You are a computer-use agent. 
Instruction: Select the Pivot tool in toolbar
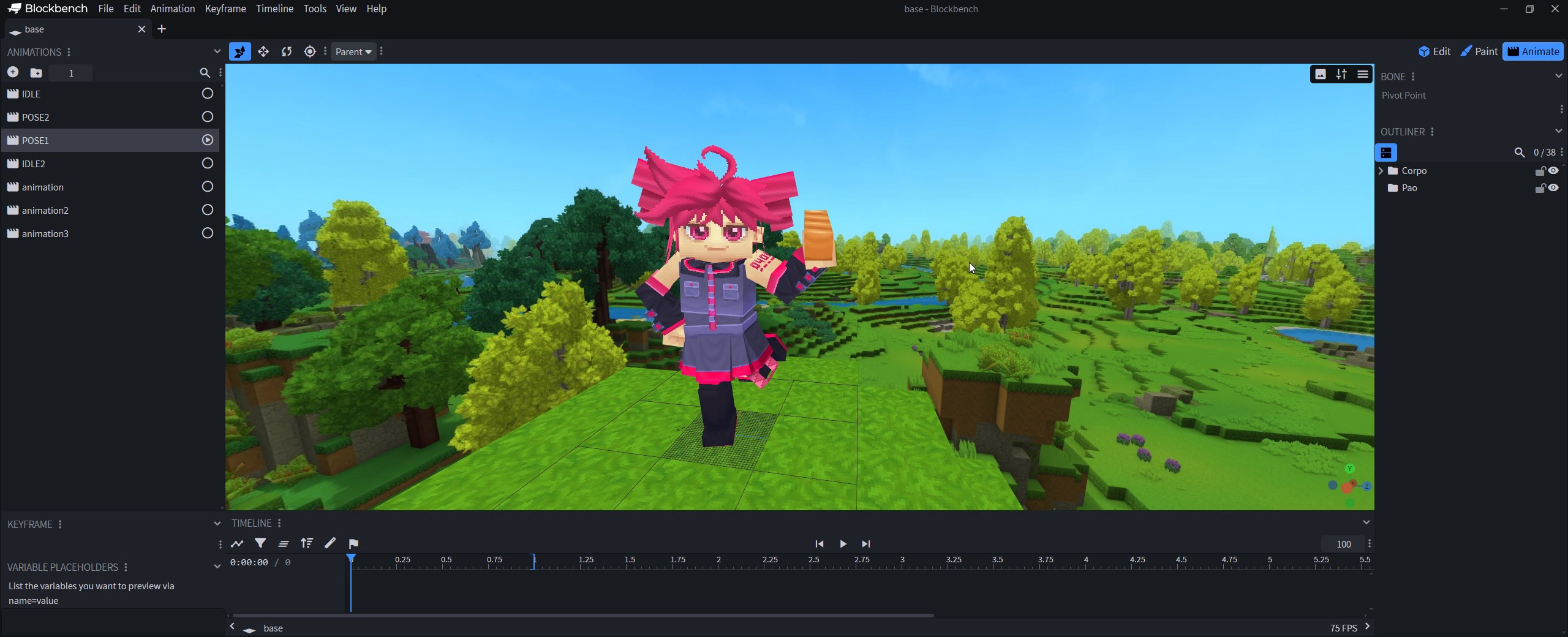tap(310, 51)
